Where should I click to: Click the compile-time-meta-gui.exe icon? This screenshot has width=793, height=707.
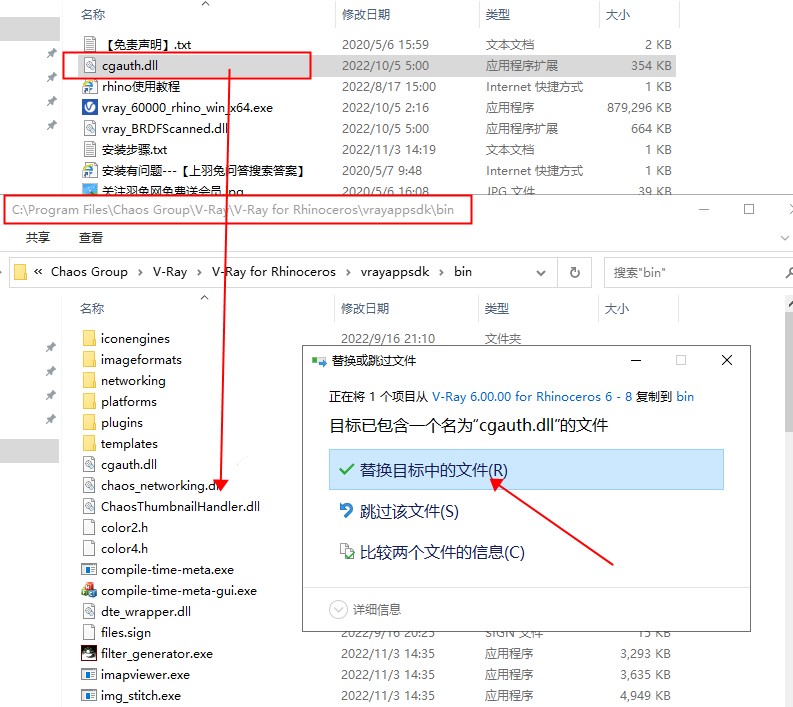coord(89,590)
